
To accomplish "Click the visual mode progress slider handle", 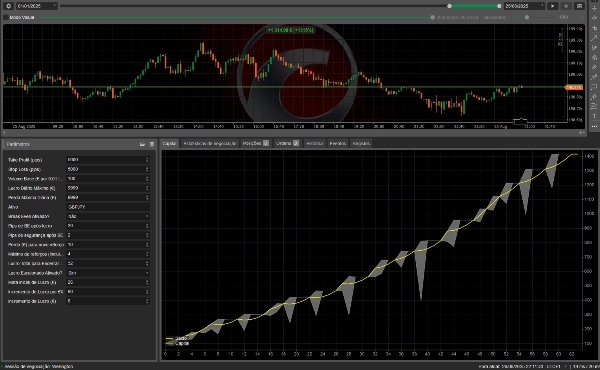I will (432, 17).
